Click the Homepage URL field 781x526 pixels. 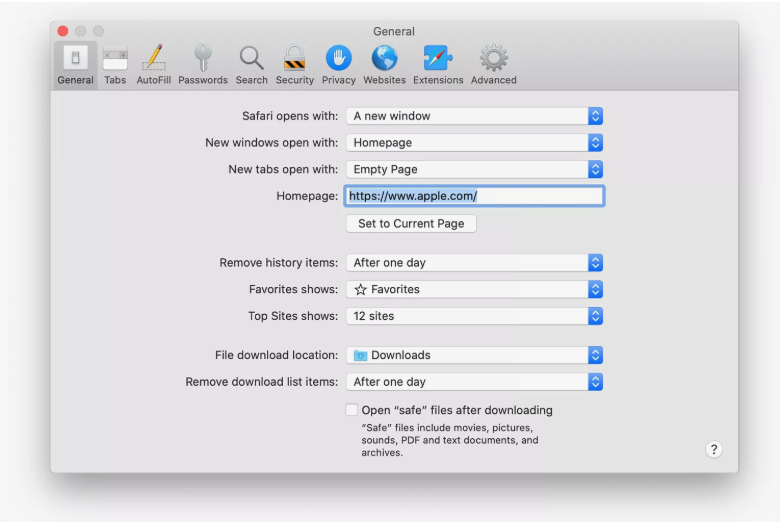(474, 196)
